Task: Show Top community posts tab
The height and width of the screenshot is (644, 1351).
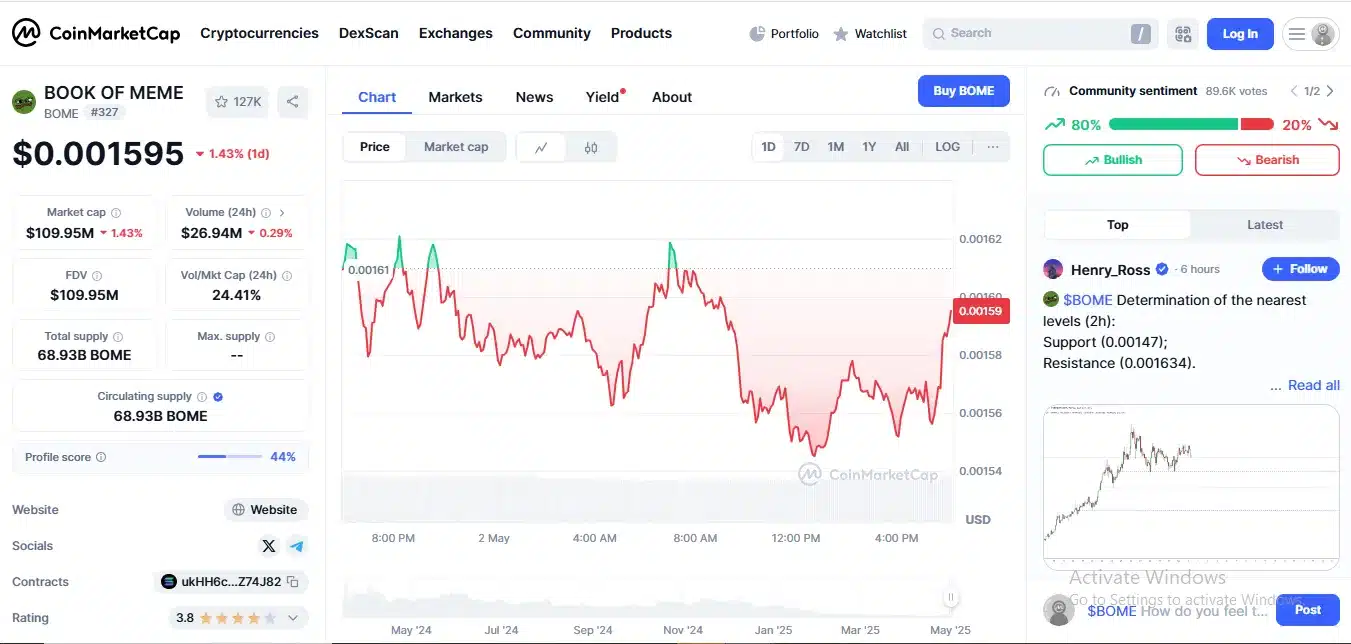Action: [1118, 225]
